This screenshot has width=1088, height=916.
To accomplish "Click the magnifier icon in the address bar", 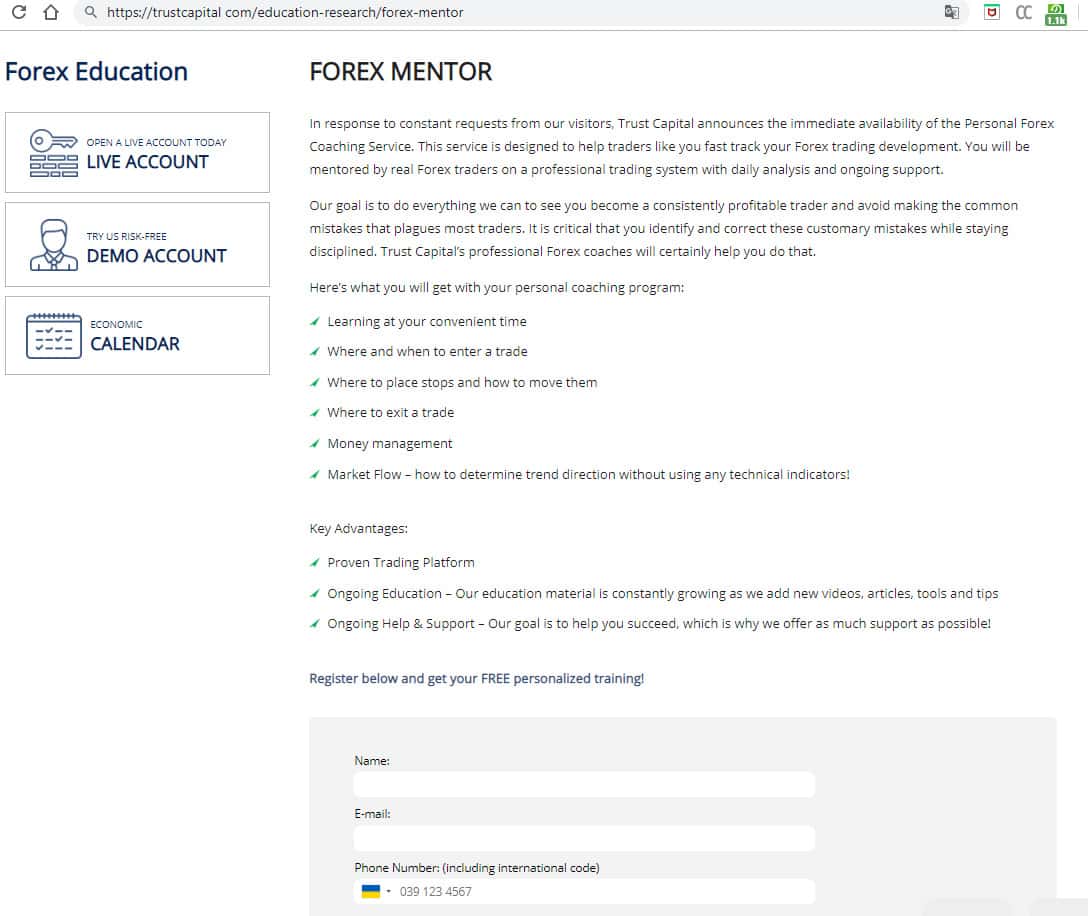I will click(91, 13).
